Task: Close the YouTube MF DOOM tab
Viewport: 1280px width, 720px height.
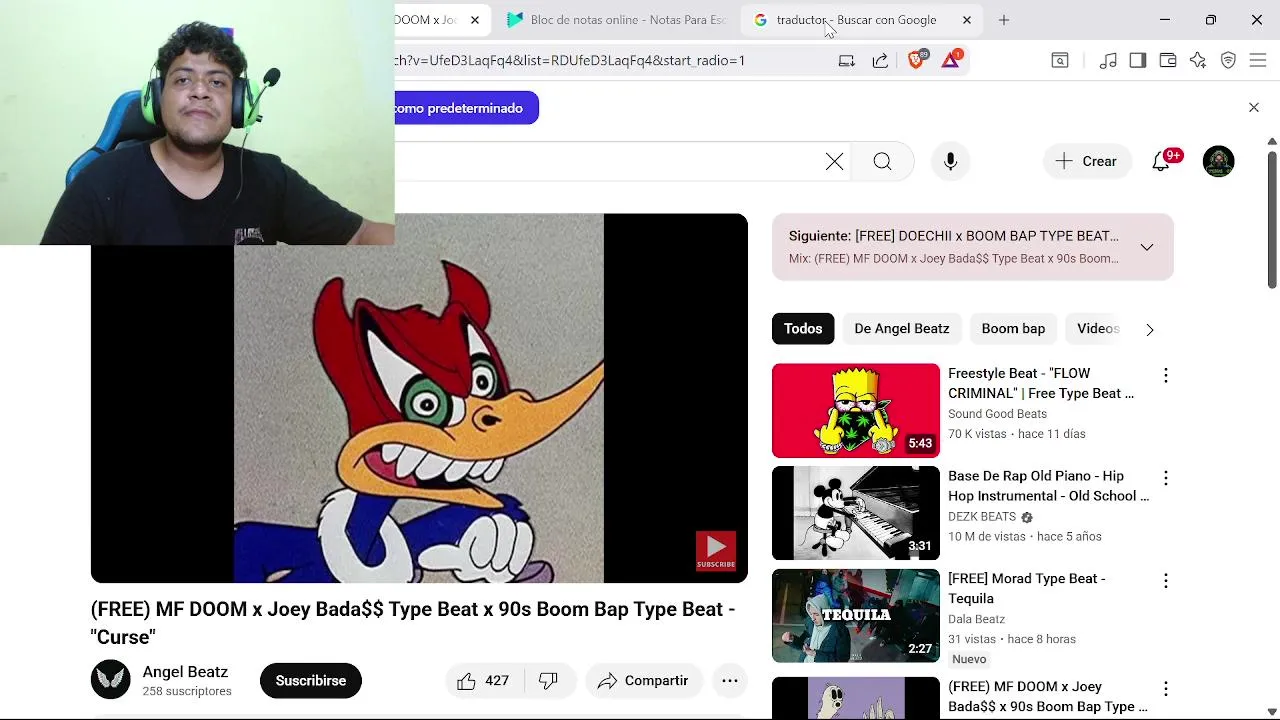Action: point(475,20)
